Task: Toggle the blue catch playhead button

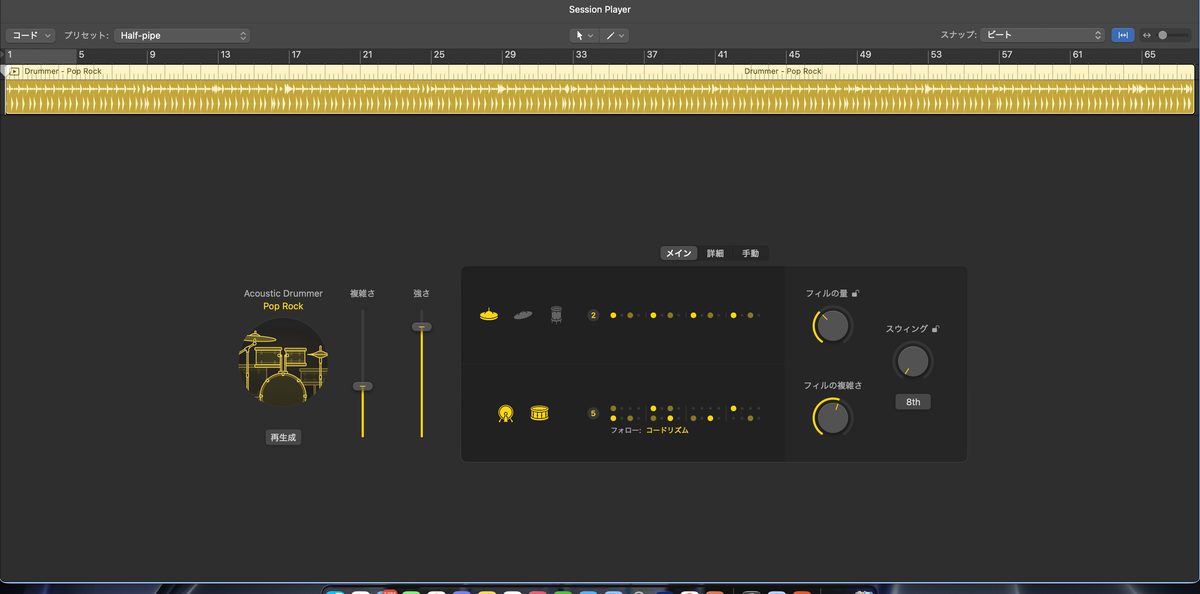Action: coord(1123,35)
